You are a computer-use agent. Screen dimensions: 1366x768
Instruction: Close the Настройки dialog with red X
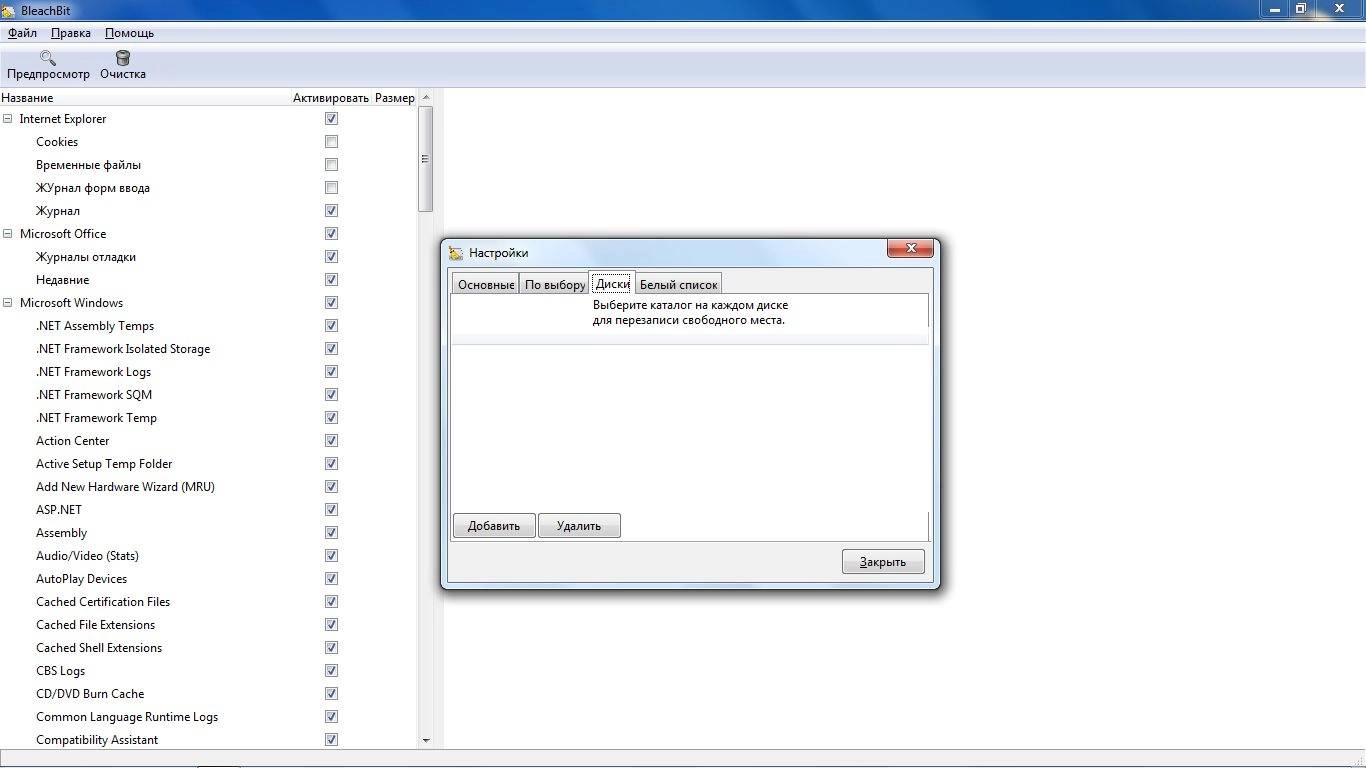click(910, 248)
